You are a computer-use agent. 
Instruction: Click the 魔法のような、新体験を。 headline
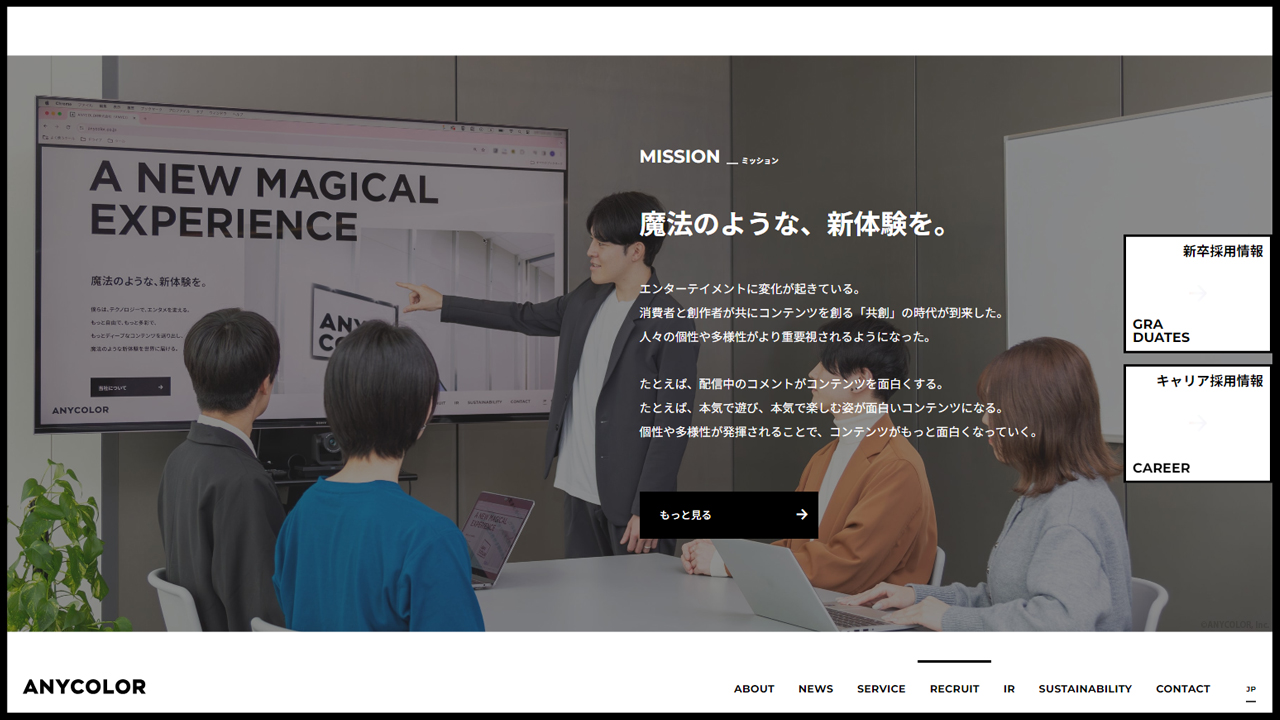794,225
